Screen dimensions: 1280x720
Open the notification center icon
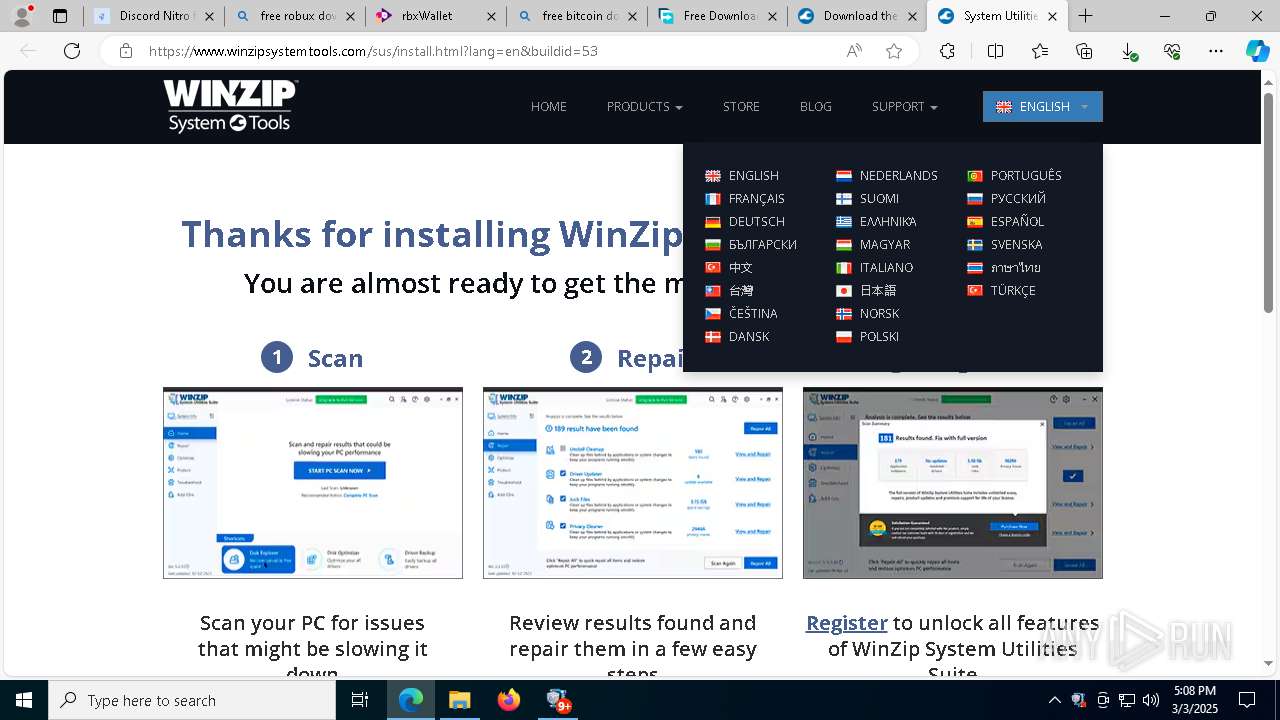click(x=1247, y=700)
